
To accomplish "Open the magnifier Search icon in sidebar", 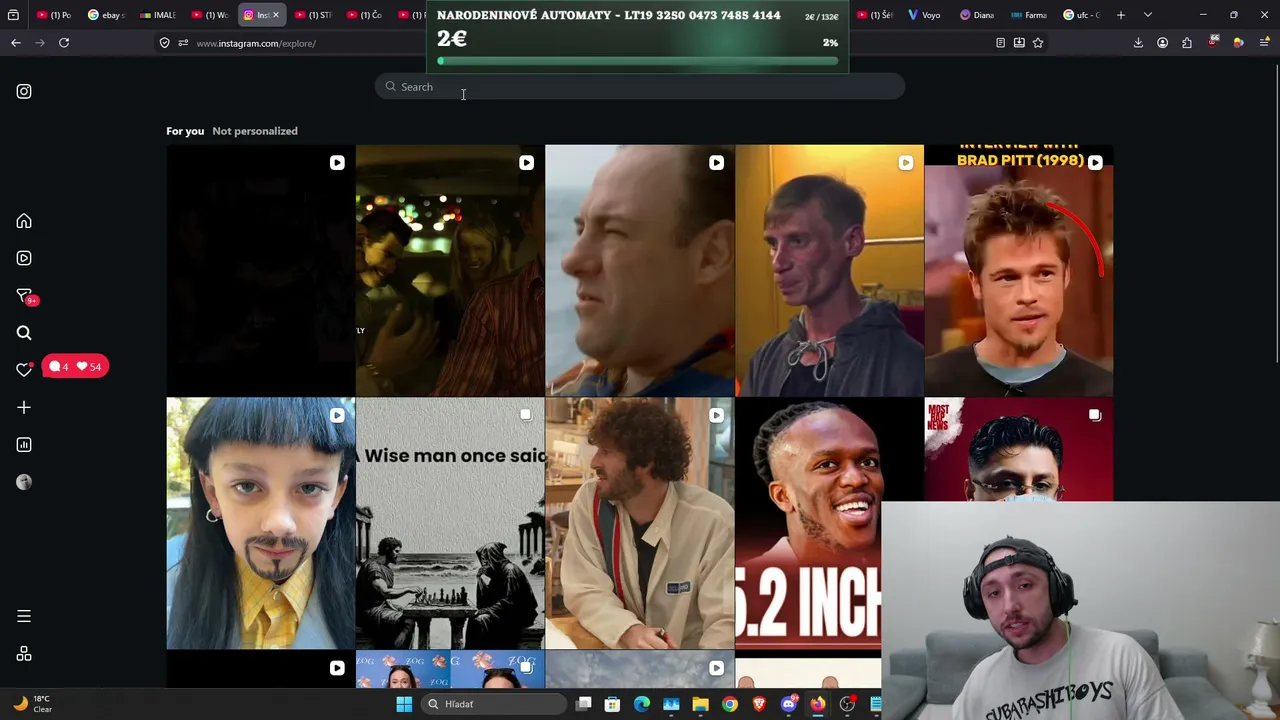I will [x=24, y=333].
